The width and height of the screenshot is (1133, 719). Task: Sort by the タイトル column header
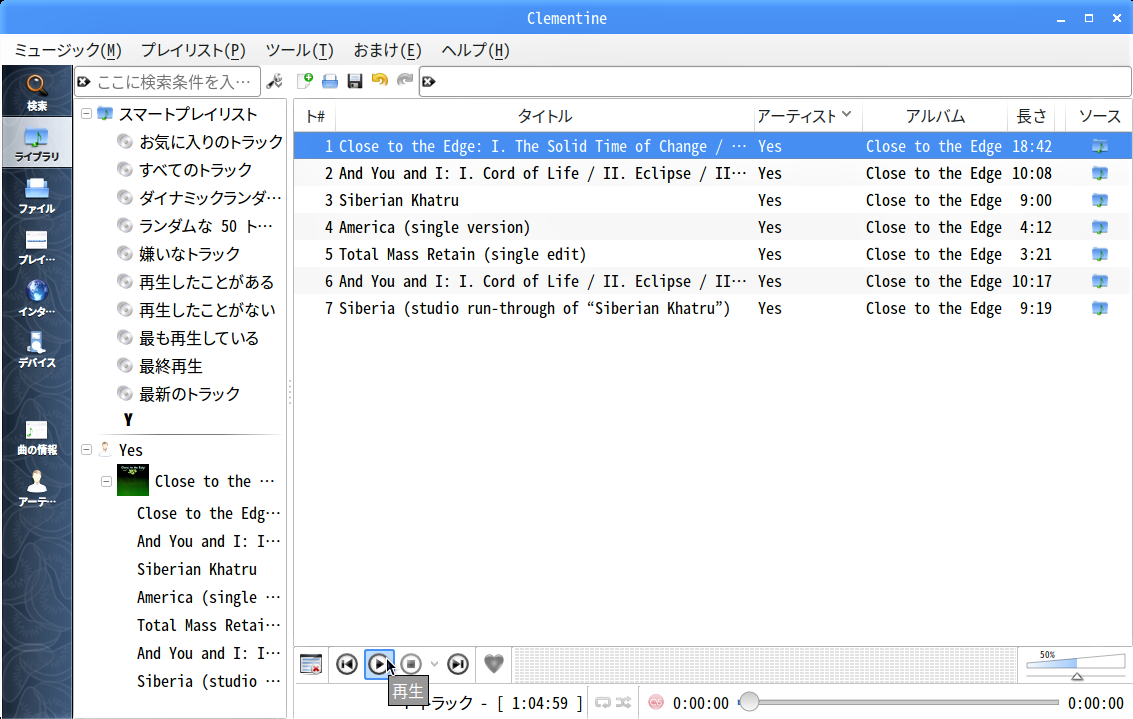click(x=545, y=116)
